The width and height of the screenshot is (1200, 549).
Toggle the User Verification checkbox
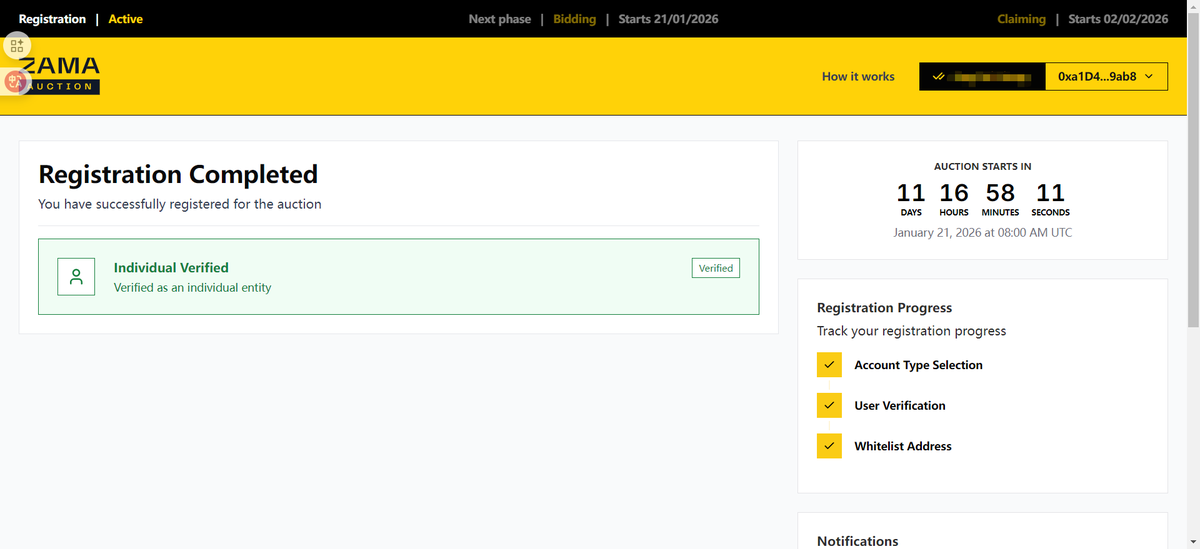(x=829, y=405)
